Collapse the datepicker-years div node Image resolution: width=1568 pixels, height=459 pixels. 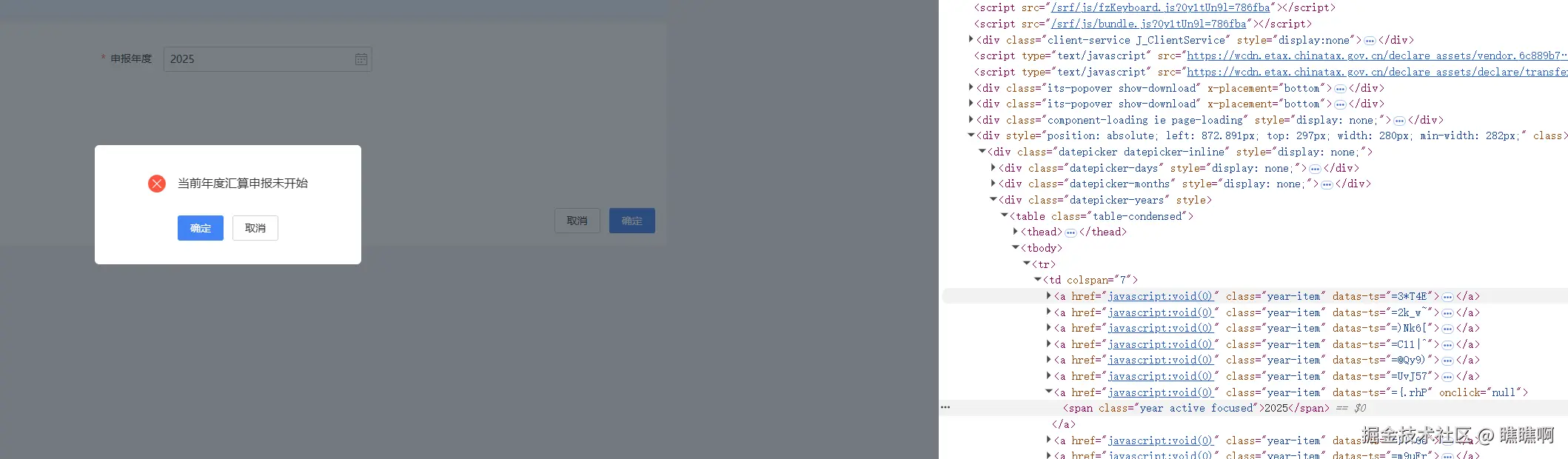[x=994, y=200]
